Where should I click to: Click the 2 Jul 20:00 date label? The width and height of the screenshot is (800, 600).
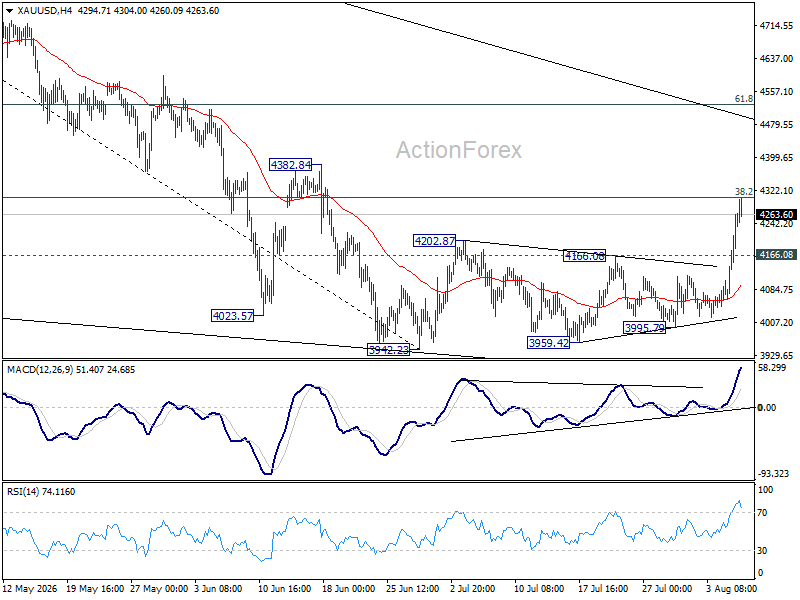coord(473,588)
